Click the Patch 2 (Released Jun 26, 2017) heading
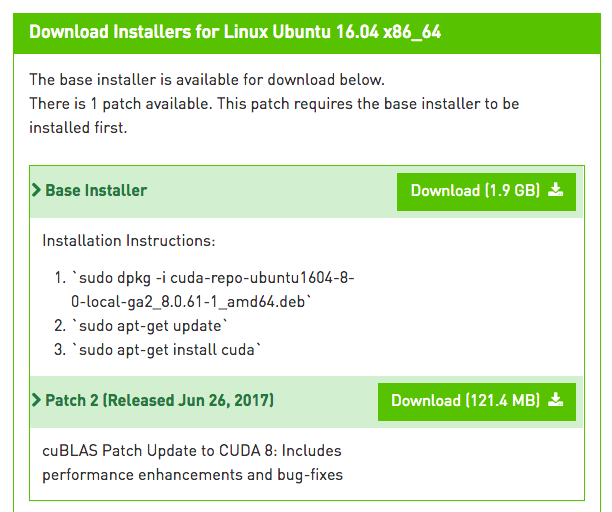 click(160, 400)
